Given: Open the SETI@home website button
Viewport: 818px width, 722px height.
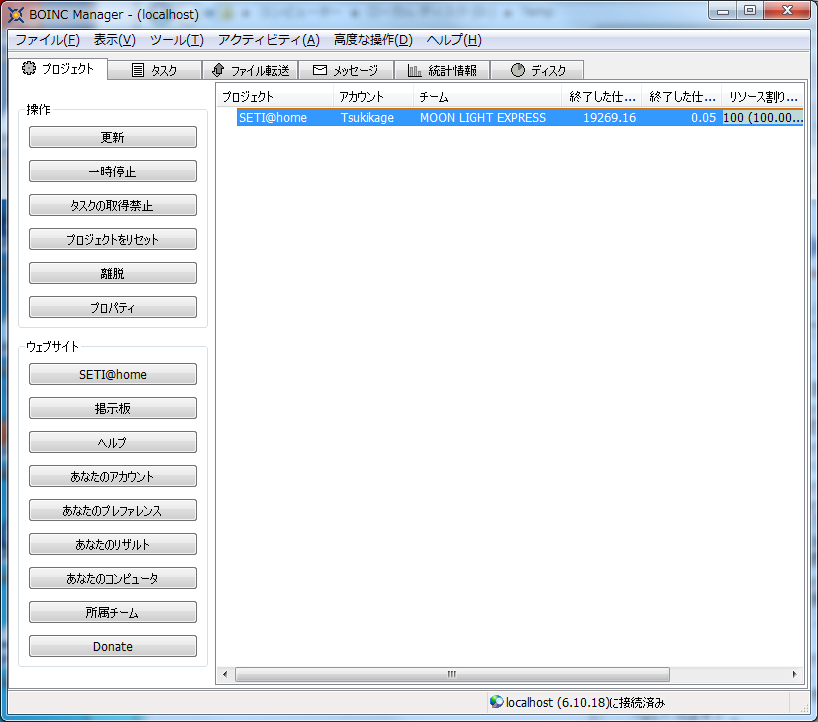Looking at the screenshot, I should [113, 374].
